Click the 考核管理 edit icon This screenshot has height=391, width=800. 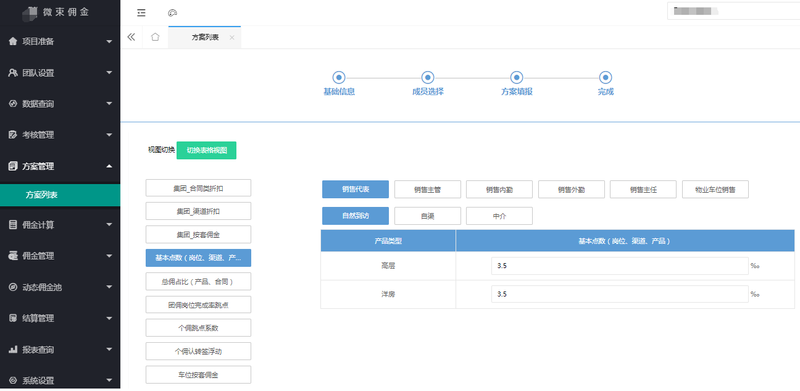[13, 135]
